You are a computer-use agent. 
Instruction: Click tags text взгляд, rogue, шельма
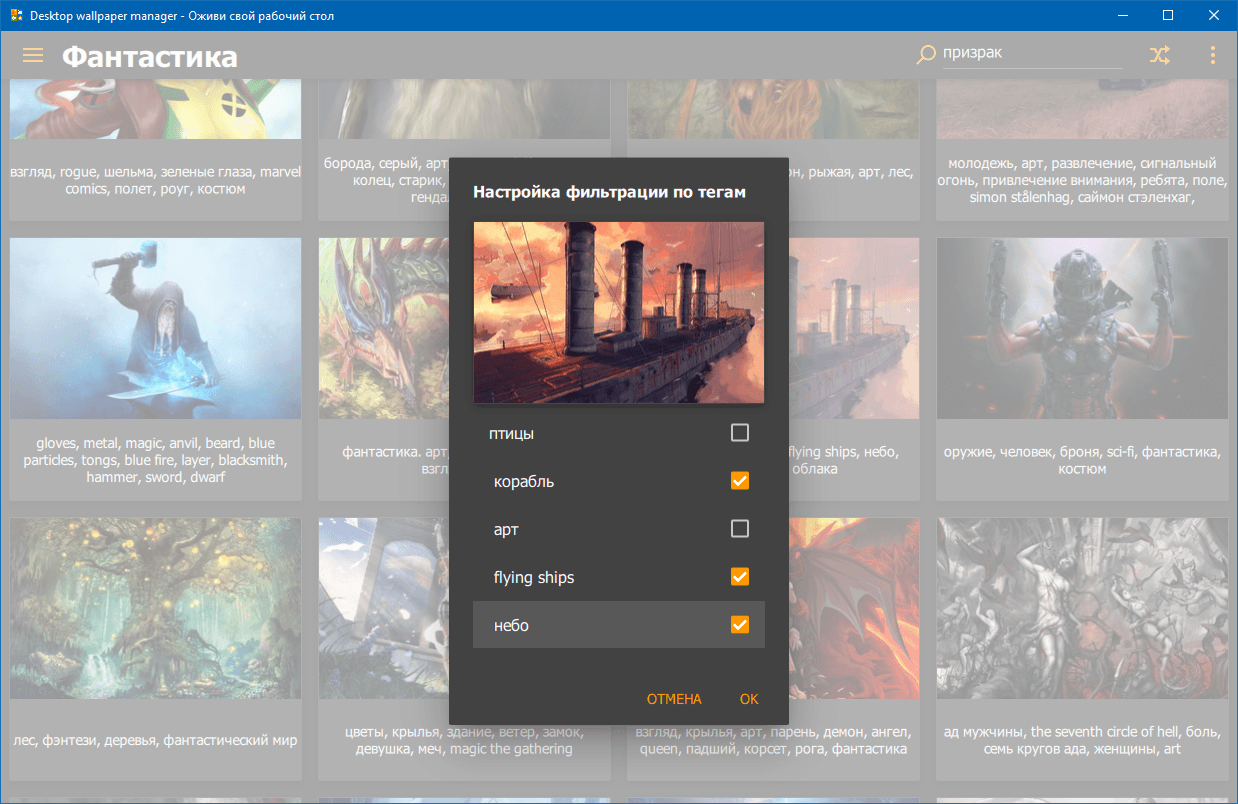156,180
